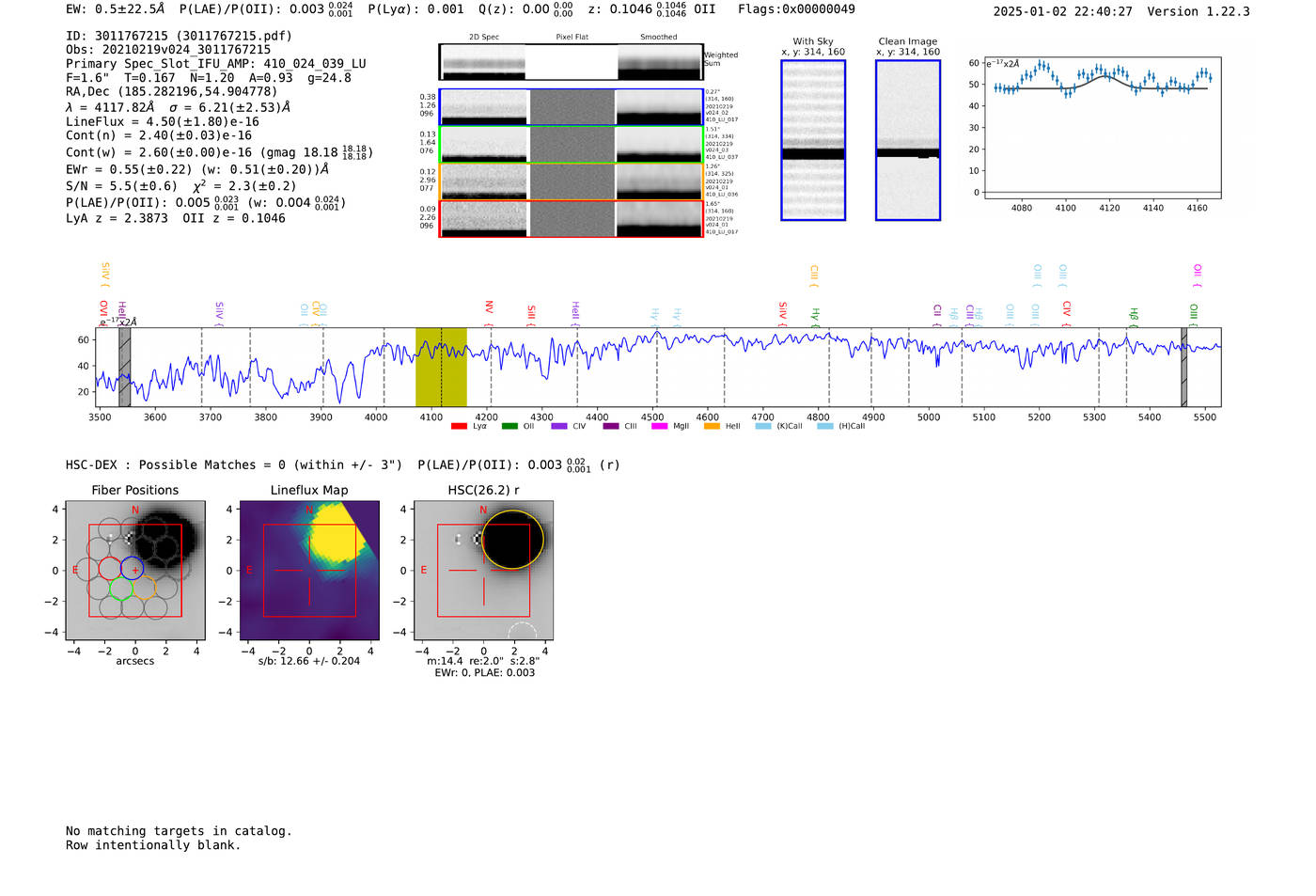Click the RA,Dec coordinates line
Viewport: 1316px width, 896px height.
[x=172, y=91]
